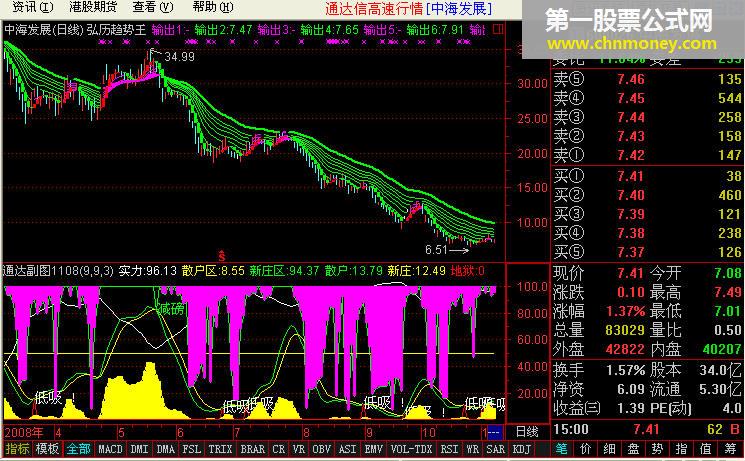Switch to the VOL-TDX indicator
Viewport: 745px width, 461px height.
411,449
